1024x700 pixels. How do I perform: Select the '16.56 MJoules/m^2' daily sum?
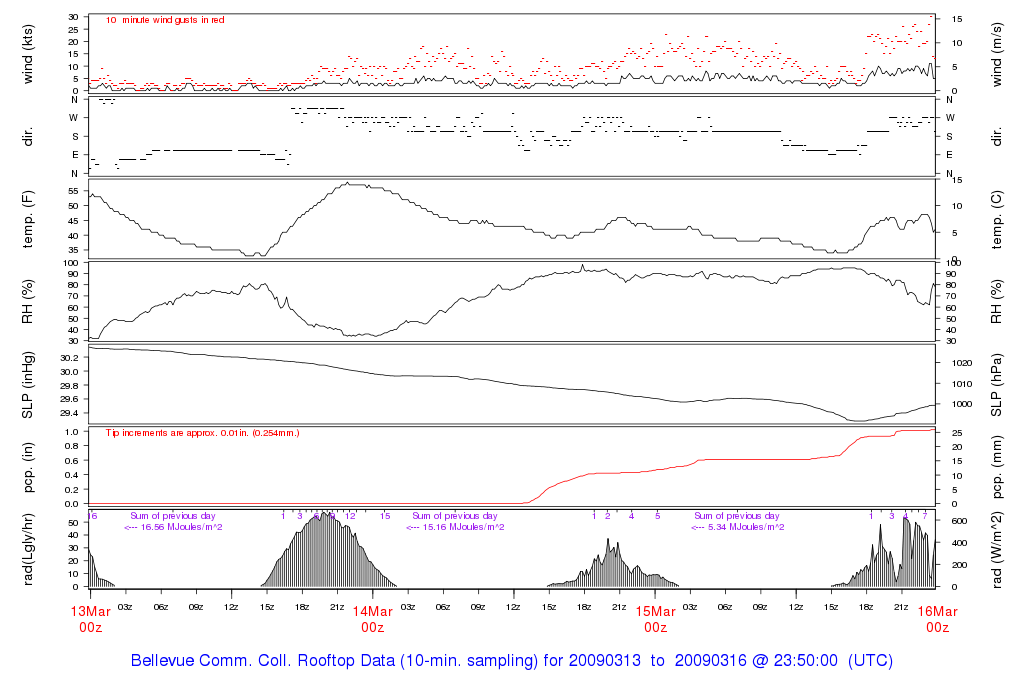(173, 527)
